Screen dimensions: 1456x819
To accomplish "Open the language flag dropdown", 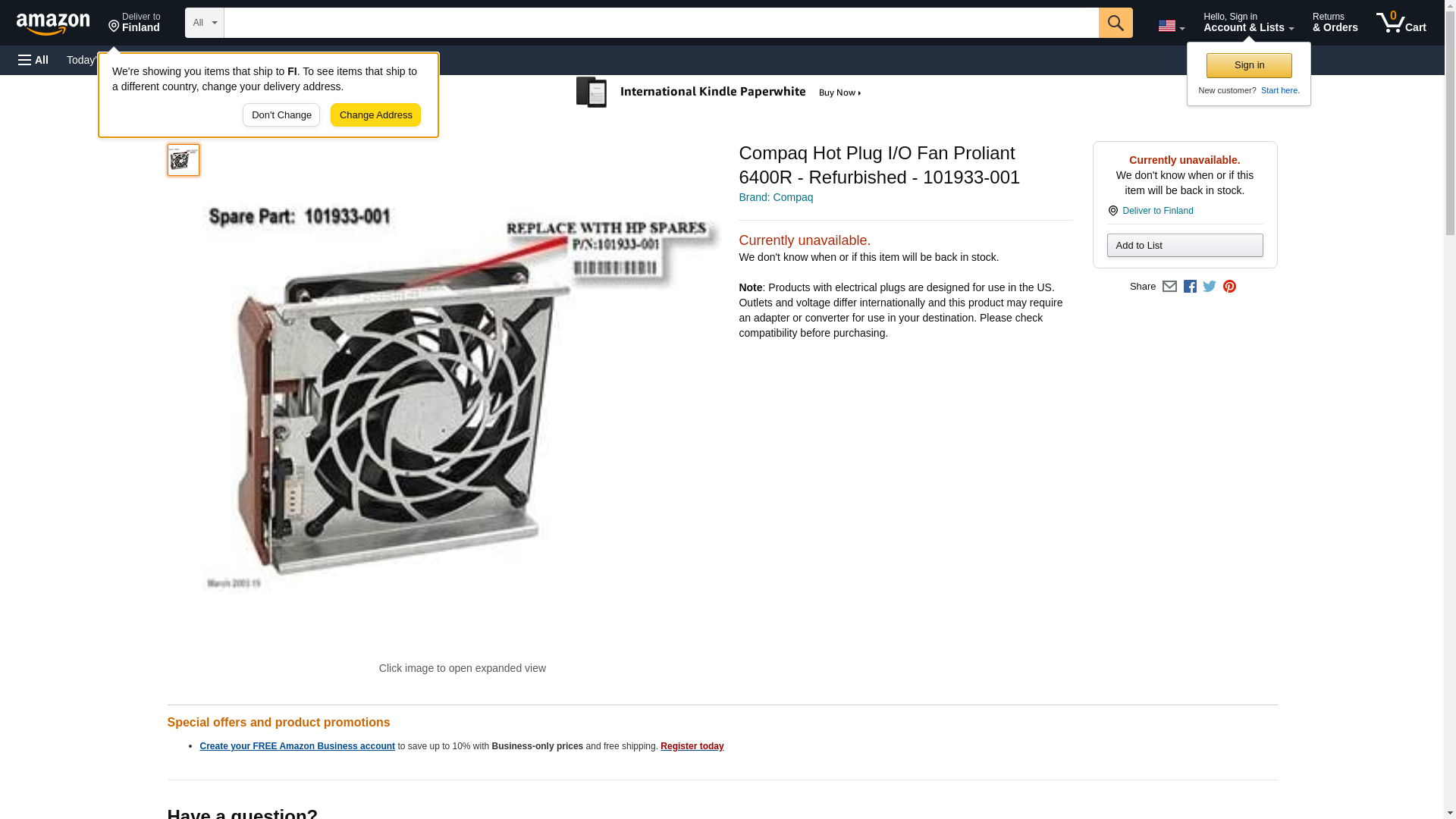I will [x=1171, y=26].
